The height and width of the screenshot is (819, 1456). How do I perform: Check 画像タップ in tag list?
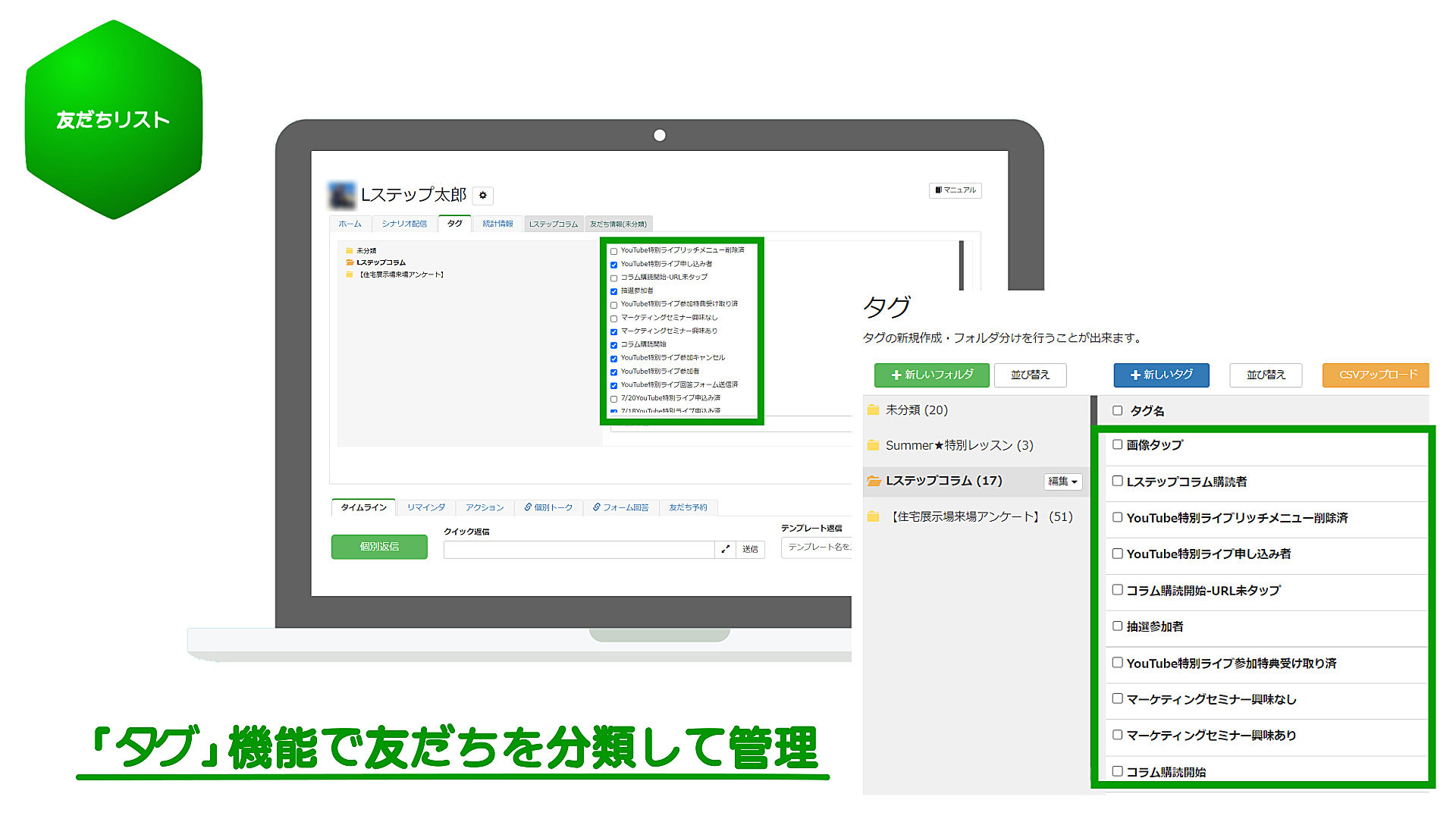(x=1117, y=444)
